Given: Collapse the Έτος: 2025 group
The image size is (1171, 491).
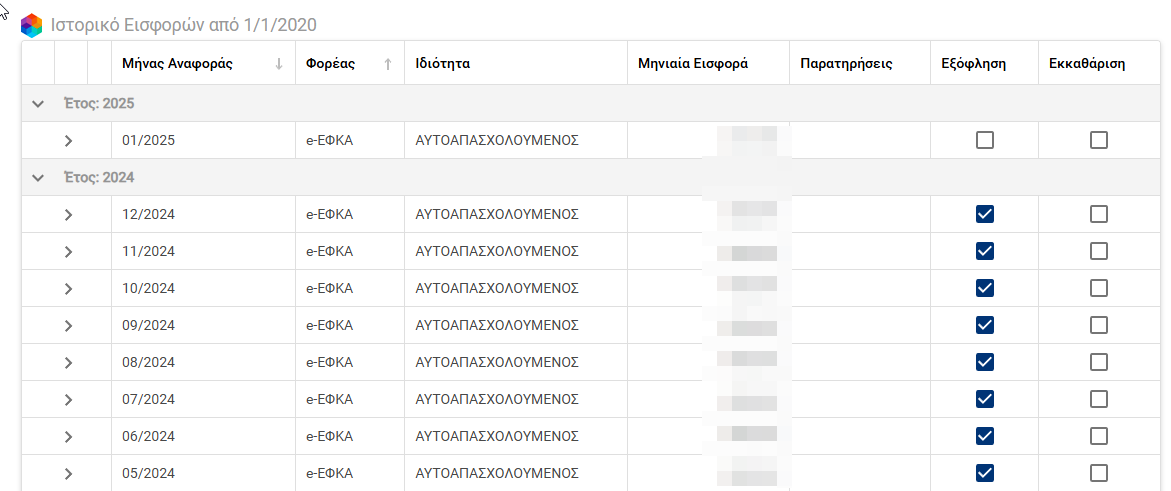Looking at the screenshot, I should click(x=38, y=104).
